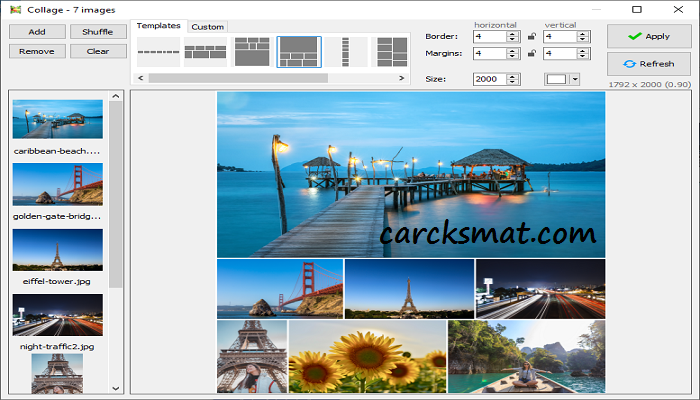Viewport: 700px width, 400px height.
Task: Increase the Size value
Action: pyautogui.click(x=512, y=76)
